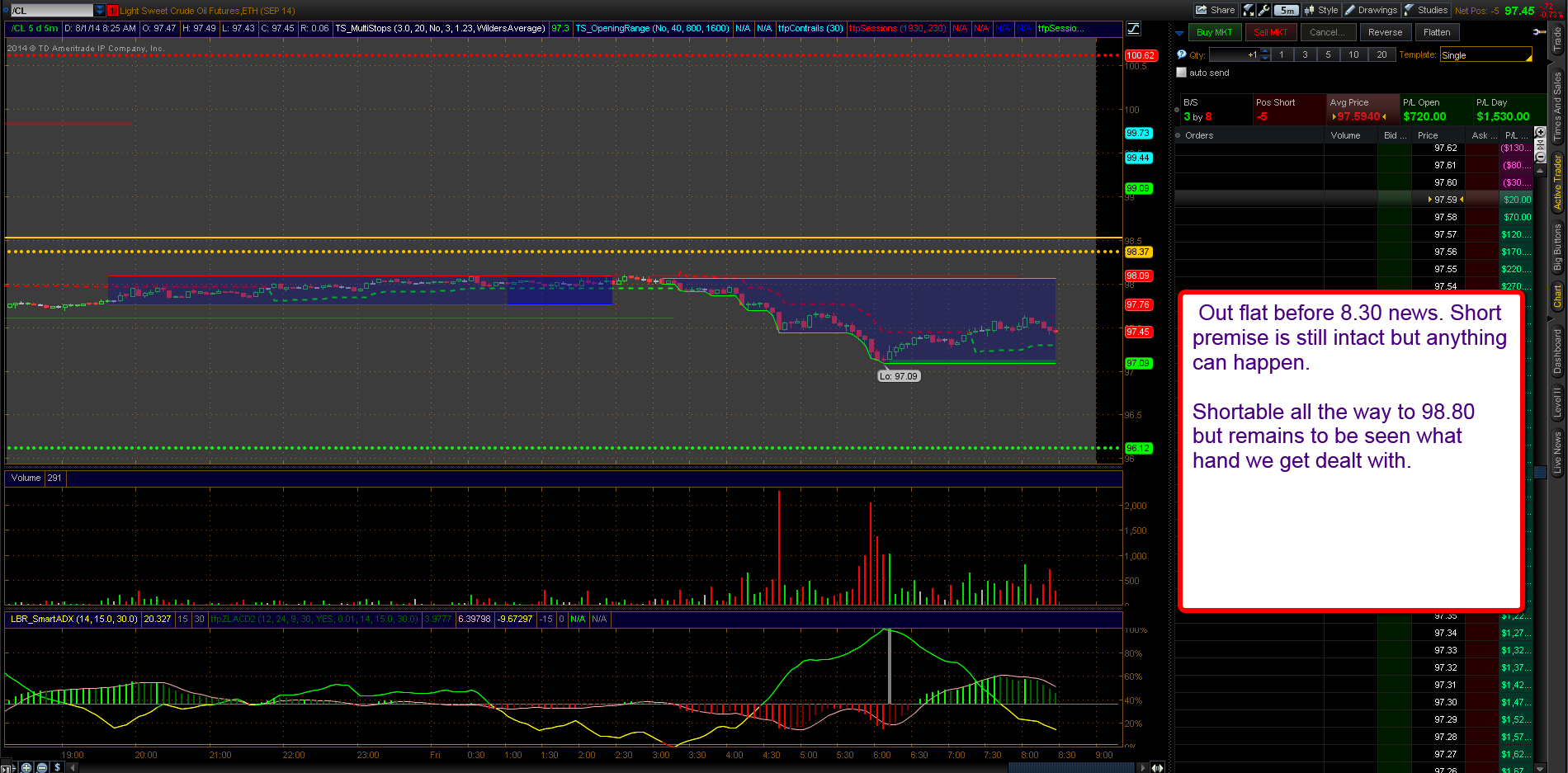The width and height of the screenshot is (1568, 773).
Task: Click the TS_MultiStops study label
Action: pos(441,28)
